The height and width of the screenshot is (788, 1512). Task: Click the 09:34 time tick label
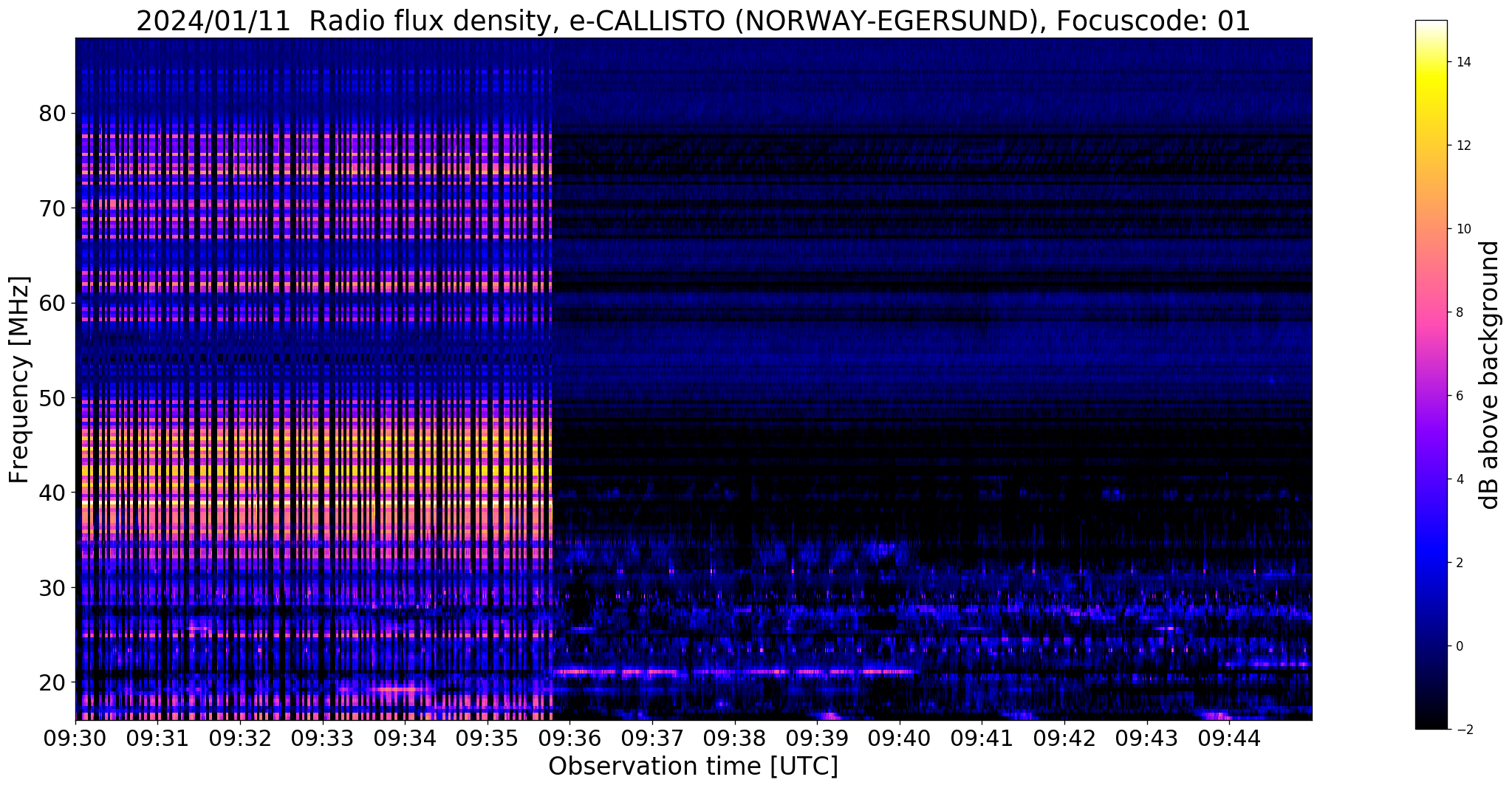[405, 737]
